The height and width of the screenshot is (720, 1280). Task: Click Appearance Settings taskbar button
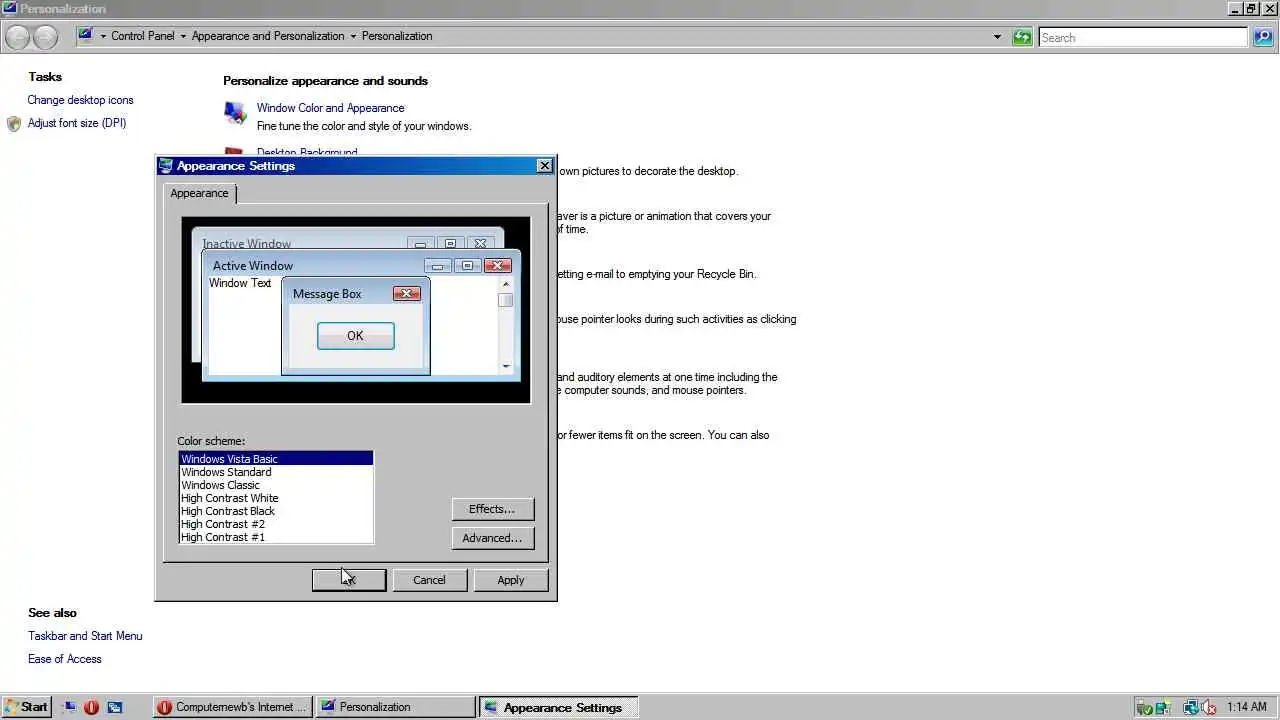point(558,707)
